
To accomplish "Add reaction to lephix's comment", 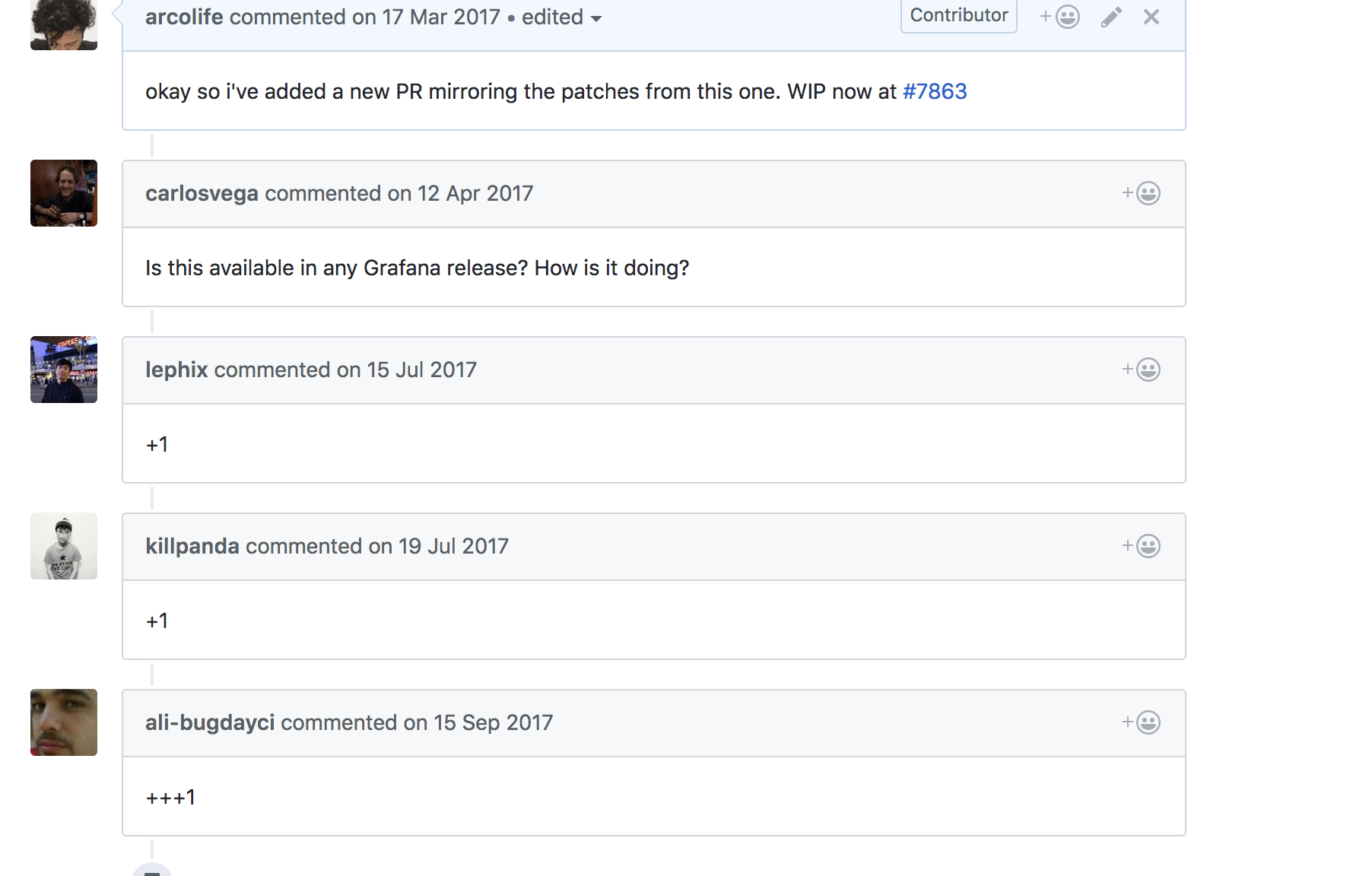I will tap(1141, 370).
